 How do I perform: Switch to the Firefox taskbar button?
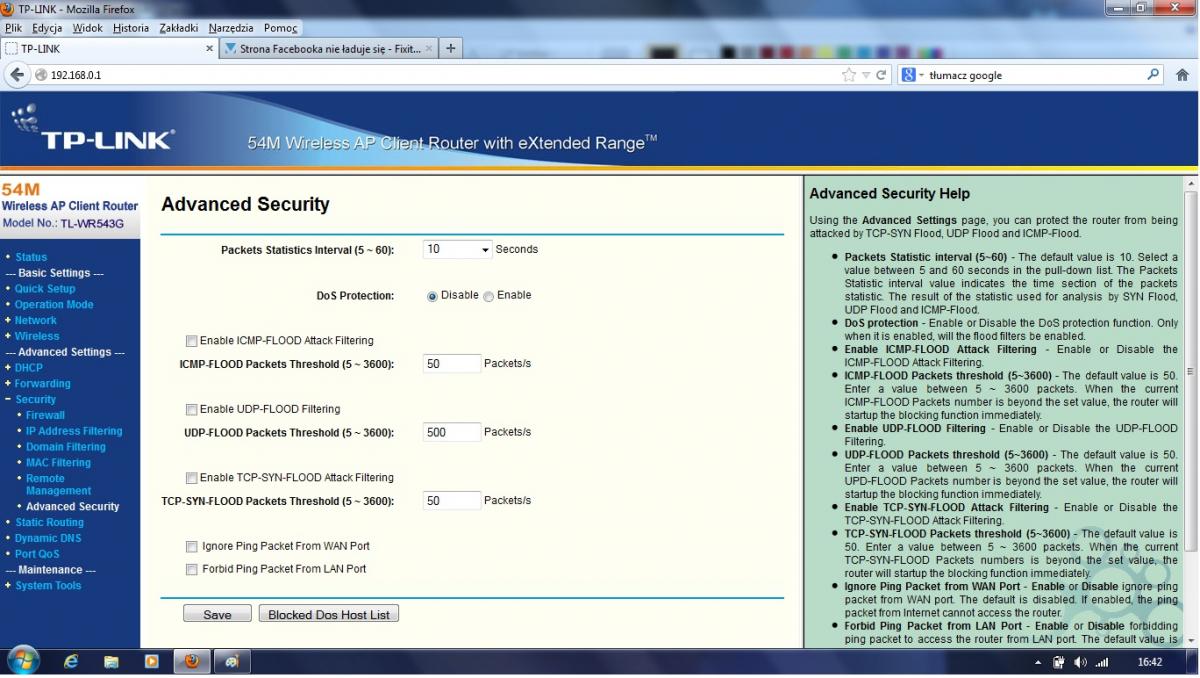192,661
